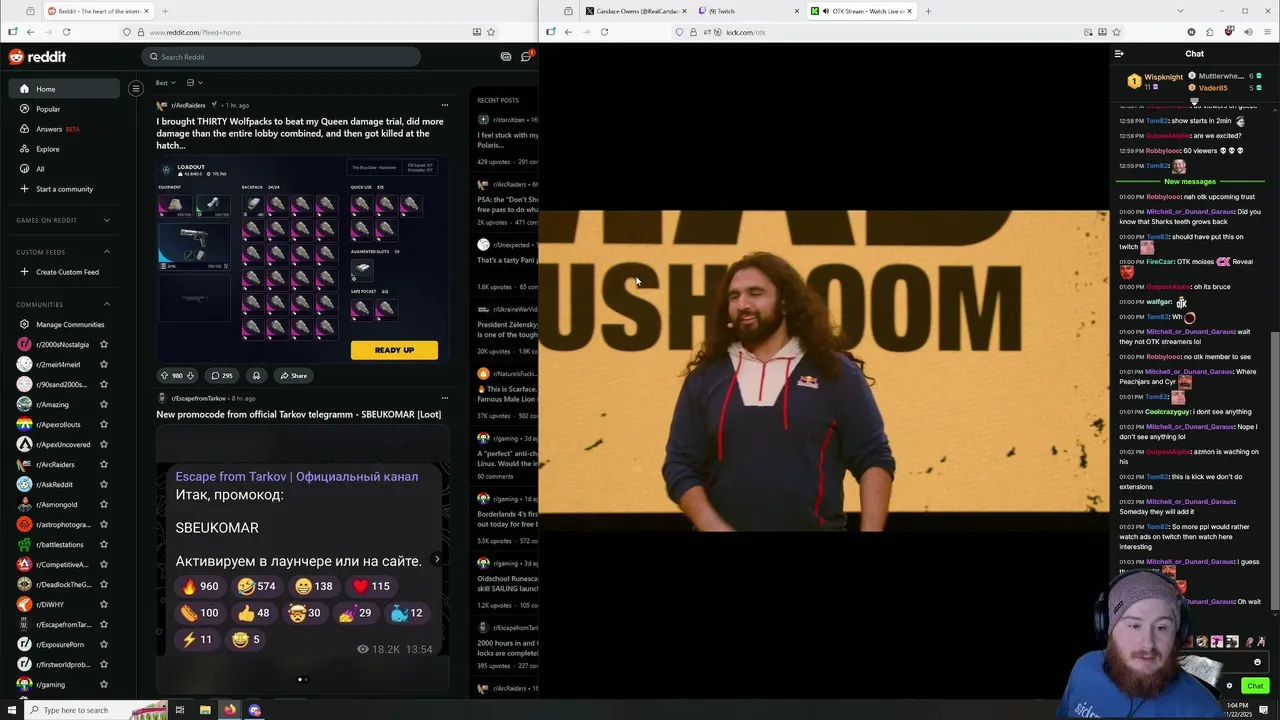Open Kick chat settings gear
Viewport: 1280px width, 720px height.
point(1229,686)
